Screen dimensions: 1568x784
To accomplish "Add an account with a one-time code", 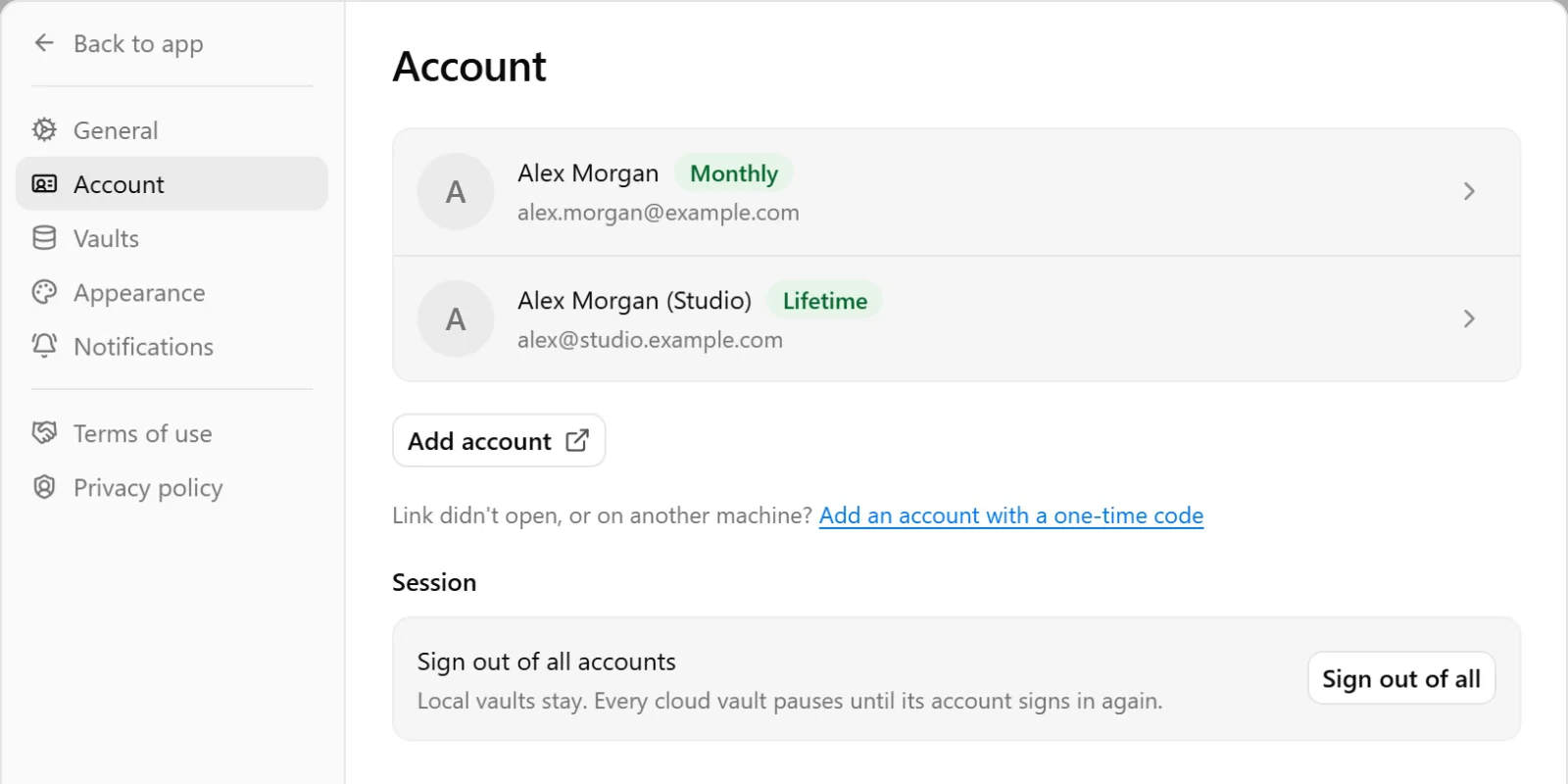I will click(1011, 515).
